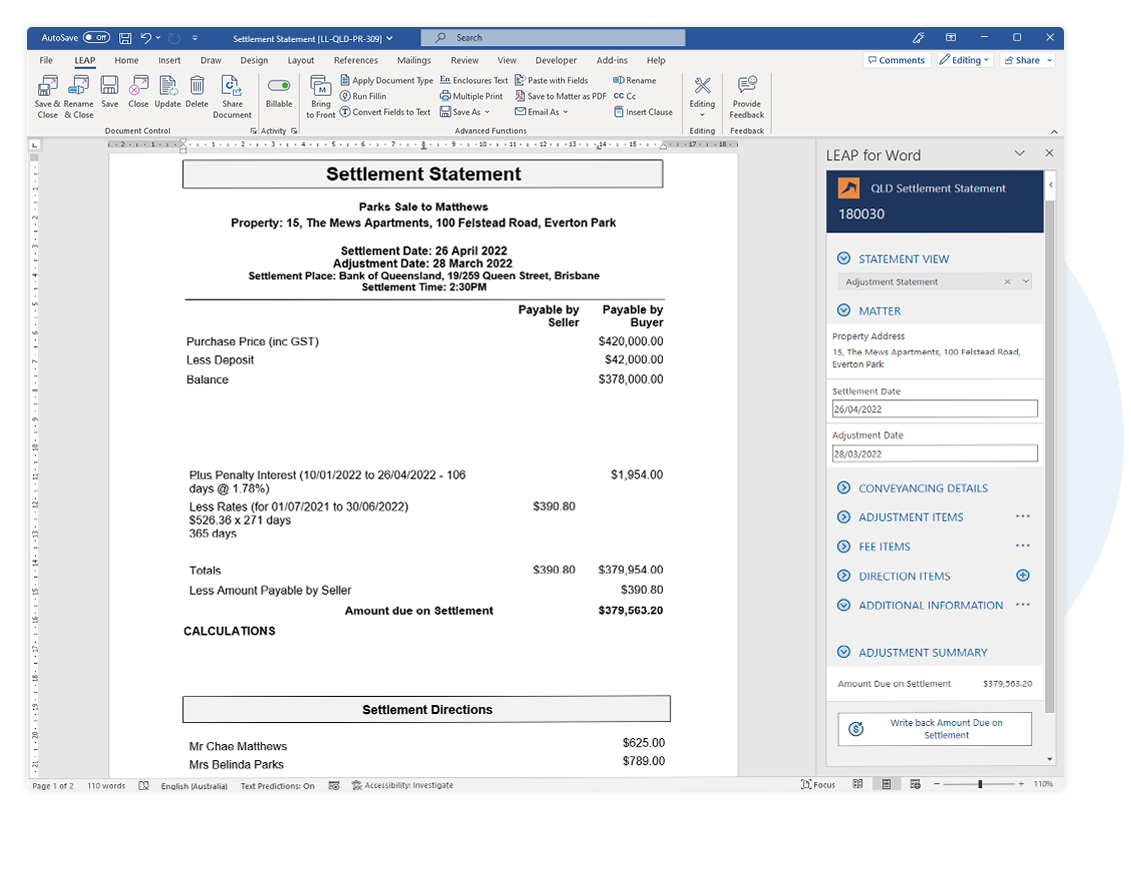Image resolution: width=1131 pixels, height=873 pixels.
Task: Open the File menu
Action: [46, 60]
